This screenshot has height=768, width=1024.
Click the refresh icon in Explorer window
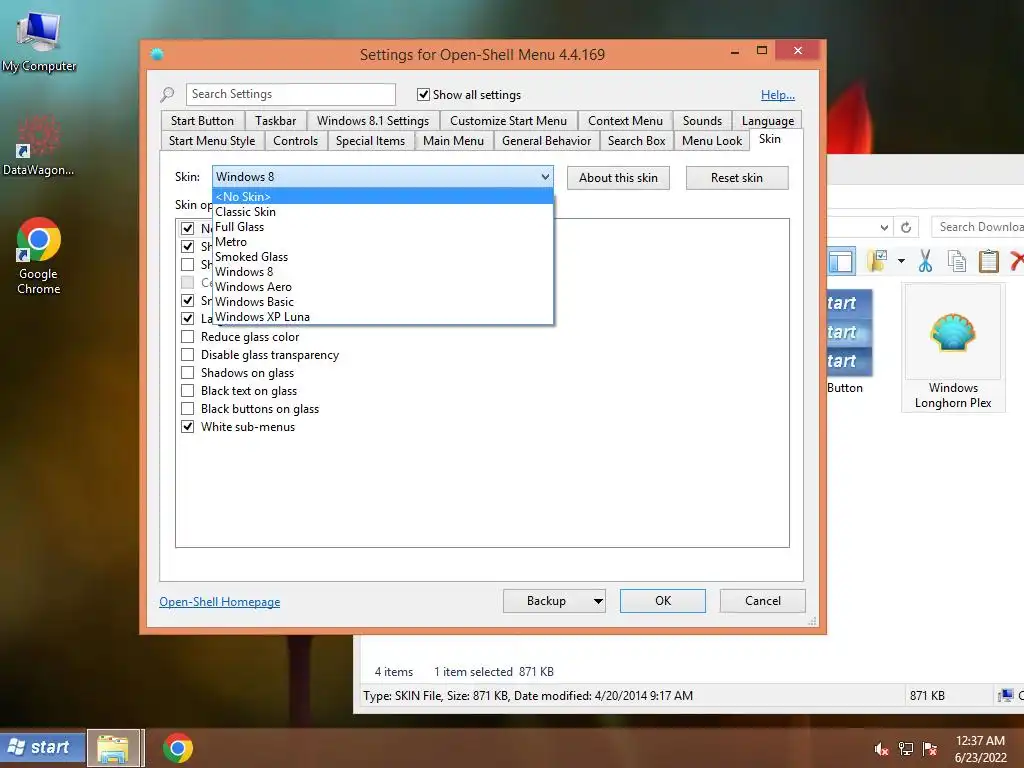[x=906, y=227]
